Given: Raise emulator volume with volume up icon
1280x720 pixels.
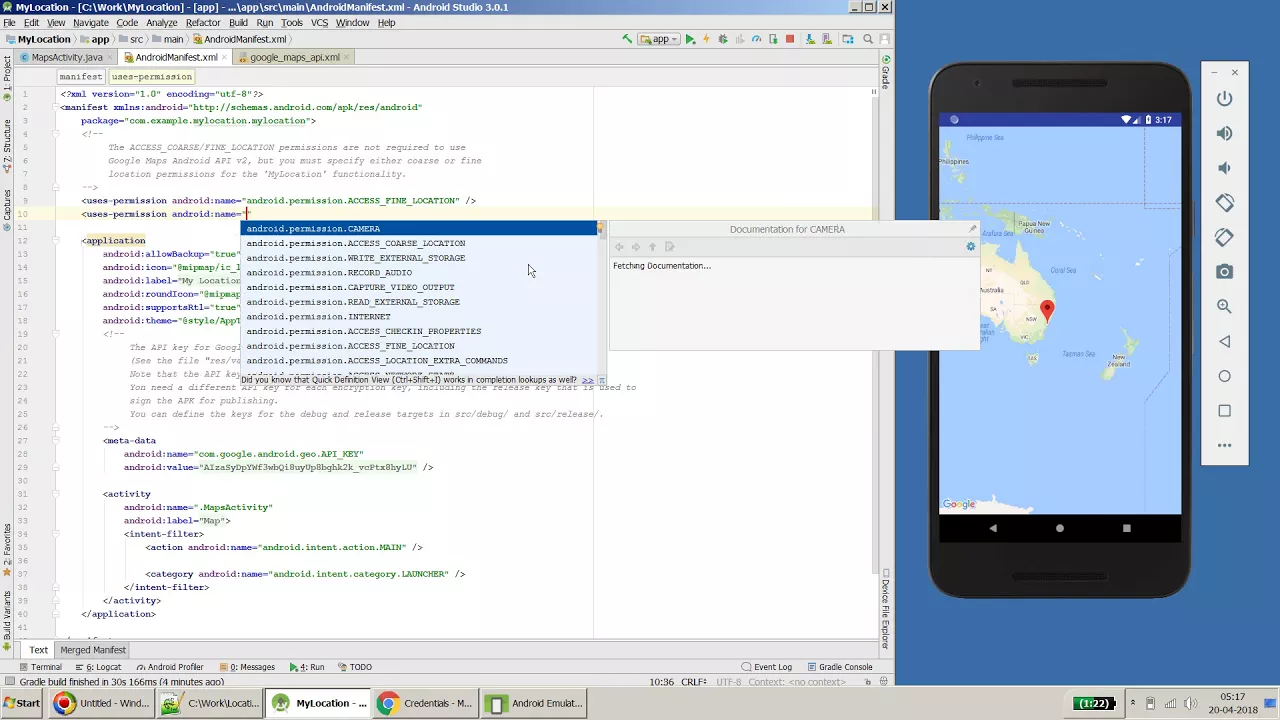Looking at the screenshot, I should click(1224, 133).
